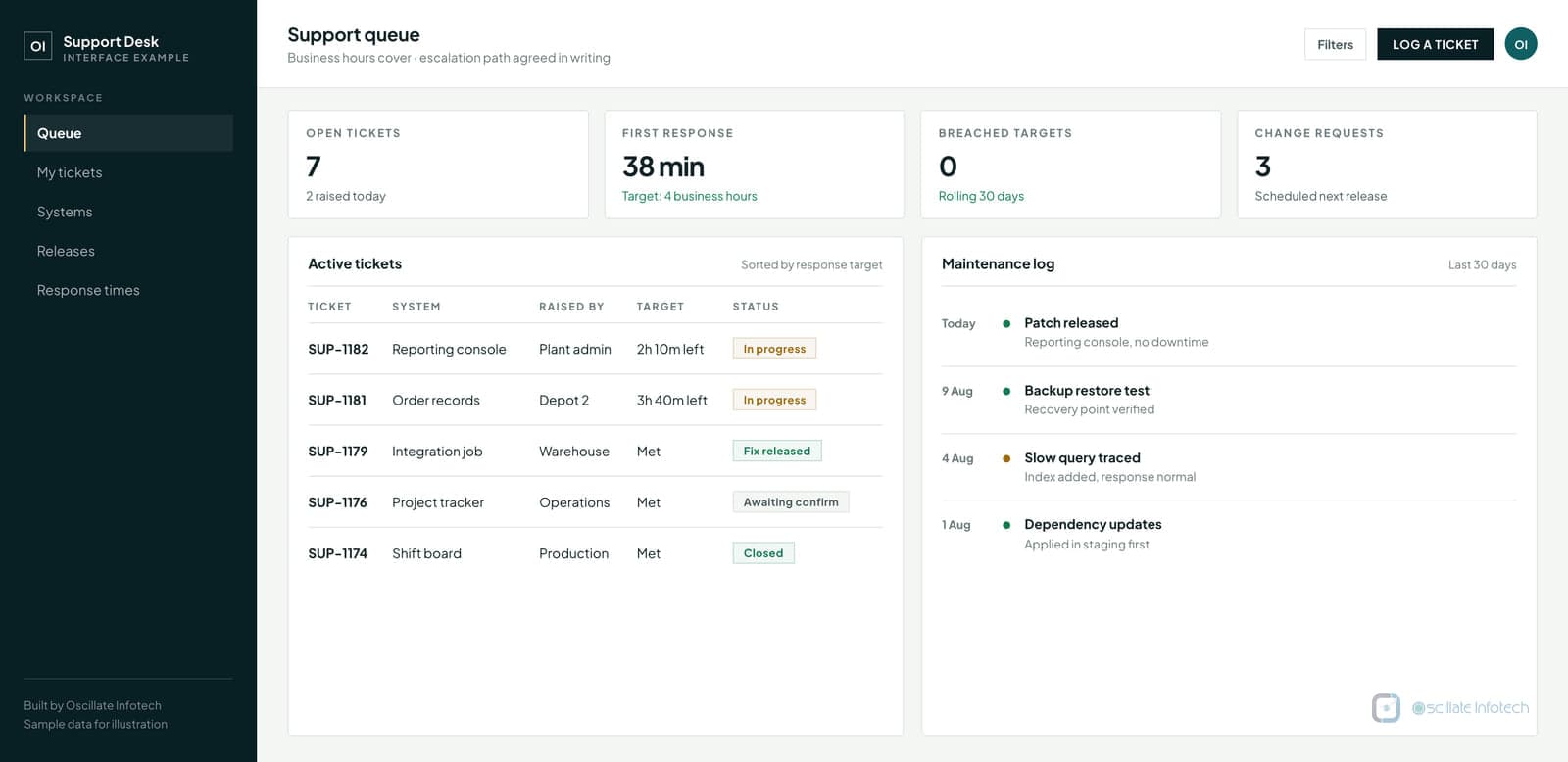Open ticket SUP-1179
1568x762 pixels.
tap(338, 452)
